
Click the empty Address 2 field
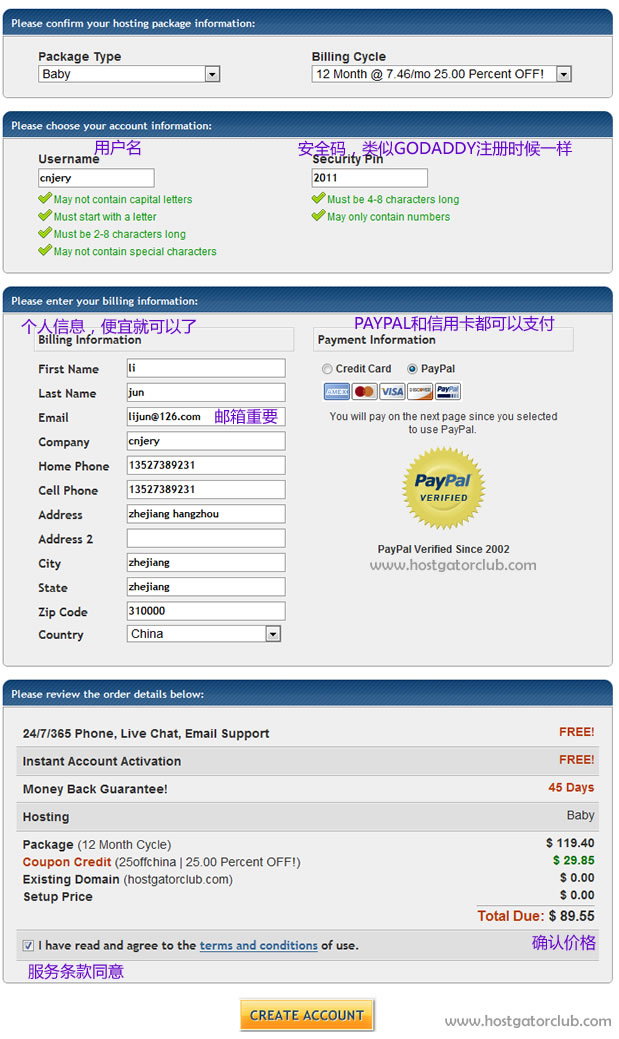(x=206, y=538)
